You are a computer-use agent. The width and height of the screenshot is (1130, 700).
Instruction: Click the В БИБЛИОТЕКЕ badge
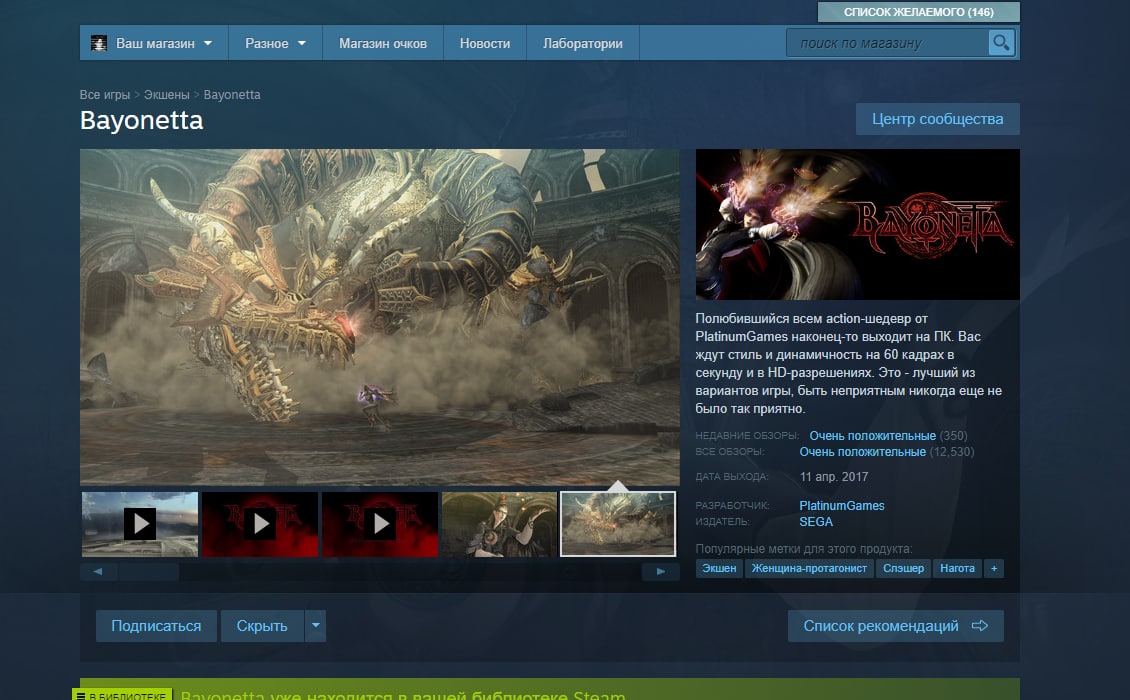(x=123, y=695)
